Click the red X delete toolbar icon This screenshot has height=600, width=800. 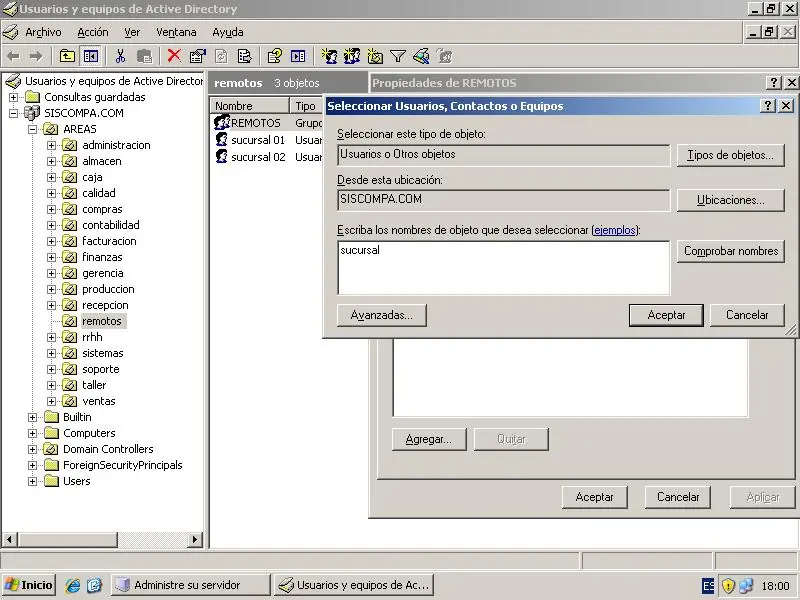(x=174, y=56)
